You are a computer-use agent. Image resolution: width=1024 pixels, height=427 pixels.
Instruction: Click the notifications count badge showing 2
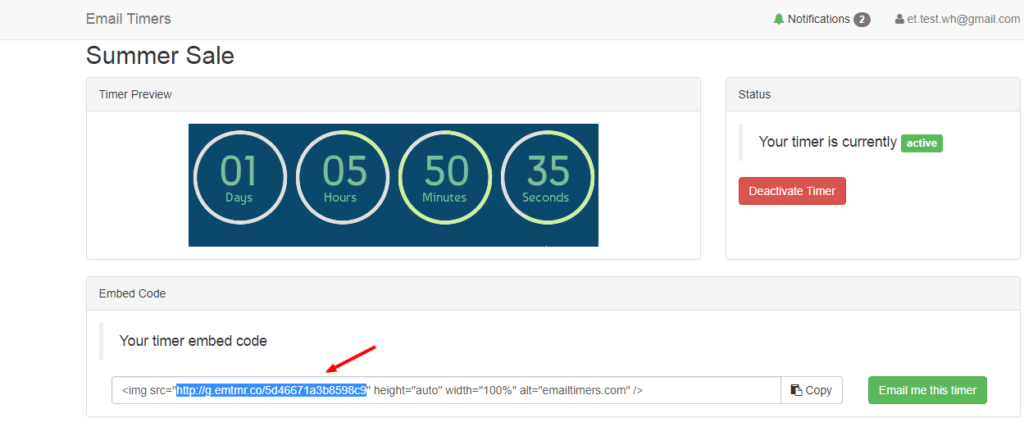pos(862,20)
